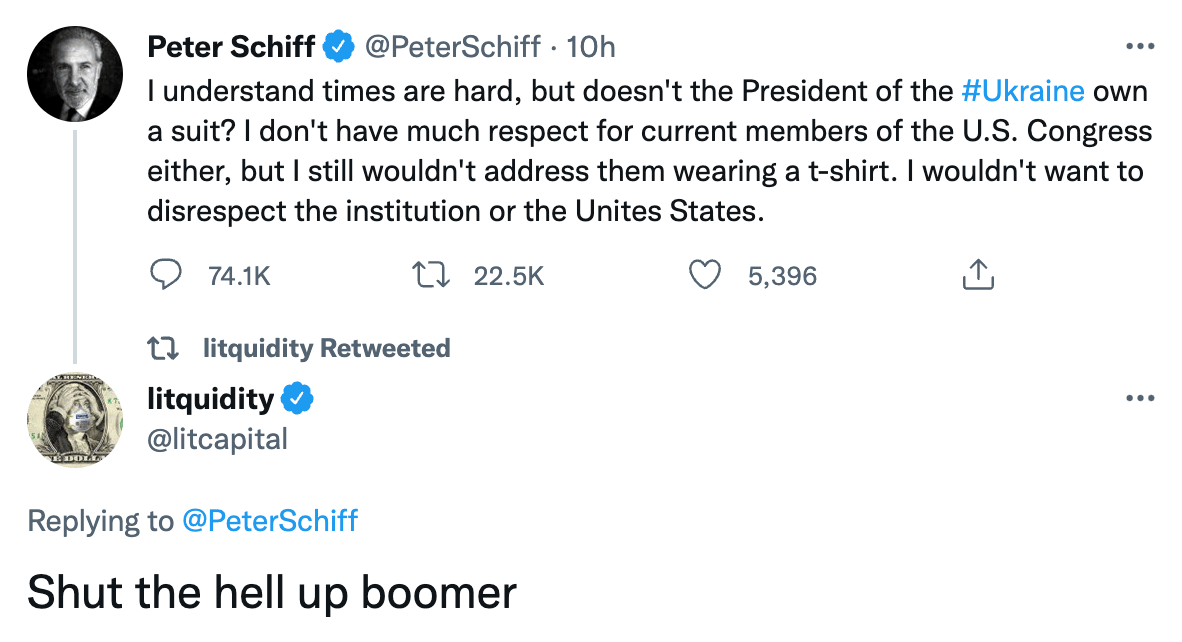Click the @PeterSchiff handle in tweet header

[451, 46]
